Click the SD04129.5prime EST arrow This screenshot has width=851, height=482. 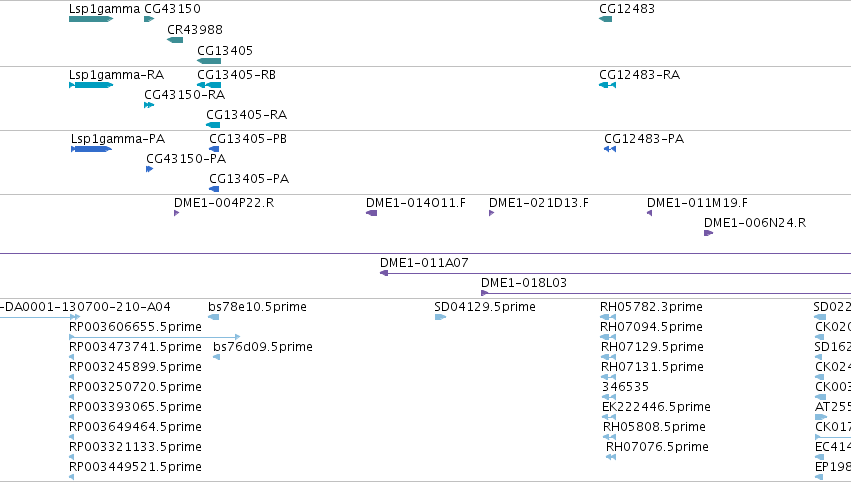pos(440,317)
